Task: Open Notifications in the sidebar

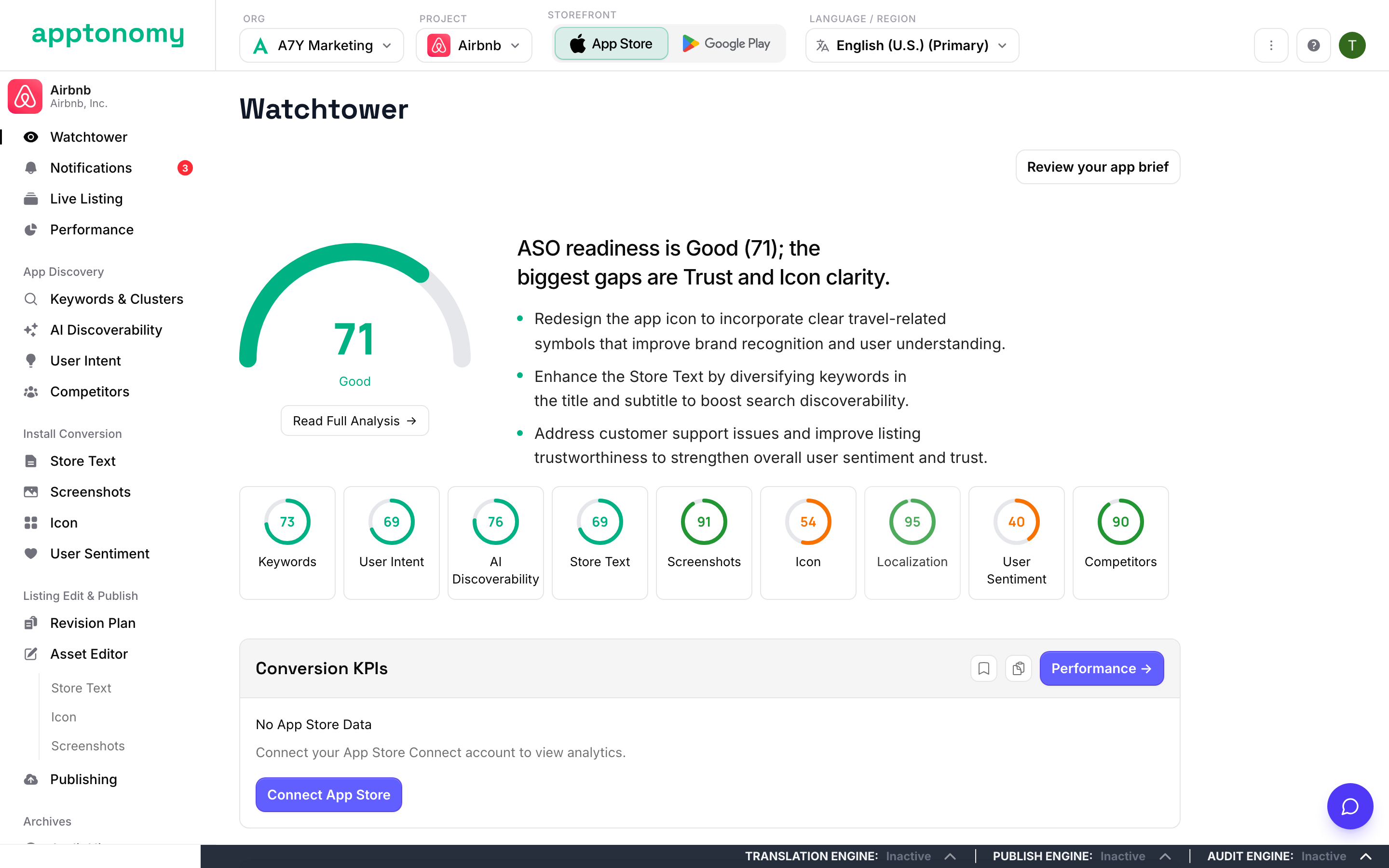Action: click(x=91, y=168)
